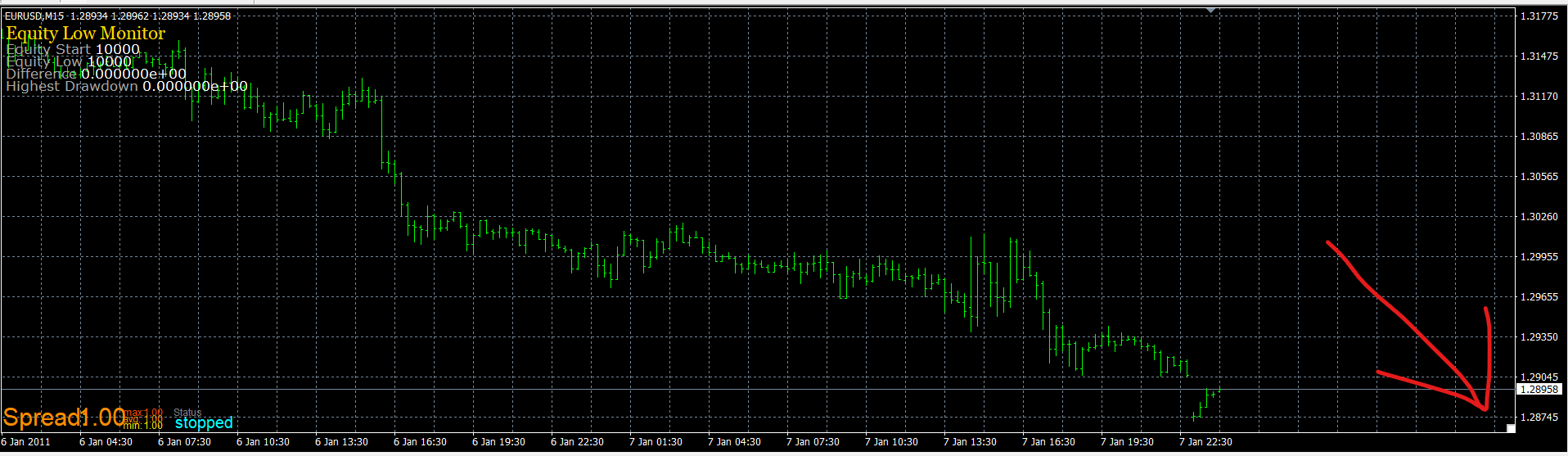Click the '7 Jan 19:30' time label

click(x=1127, y=442)
